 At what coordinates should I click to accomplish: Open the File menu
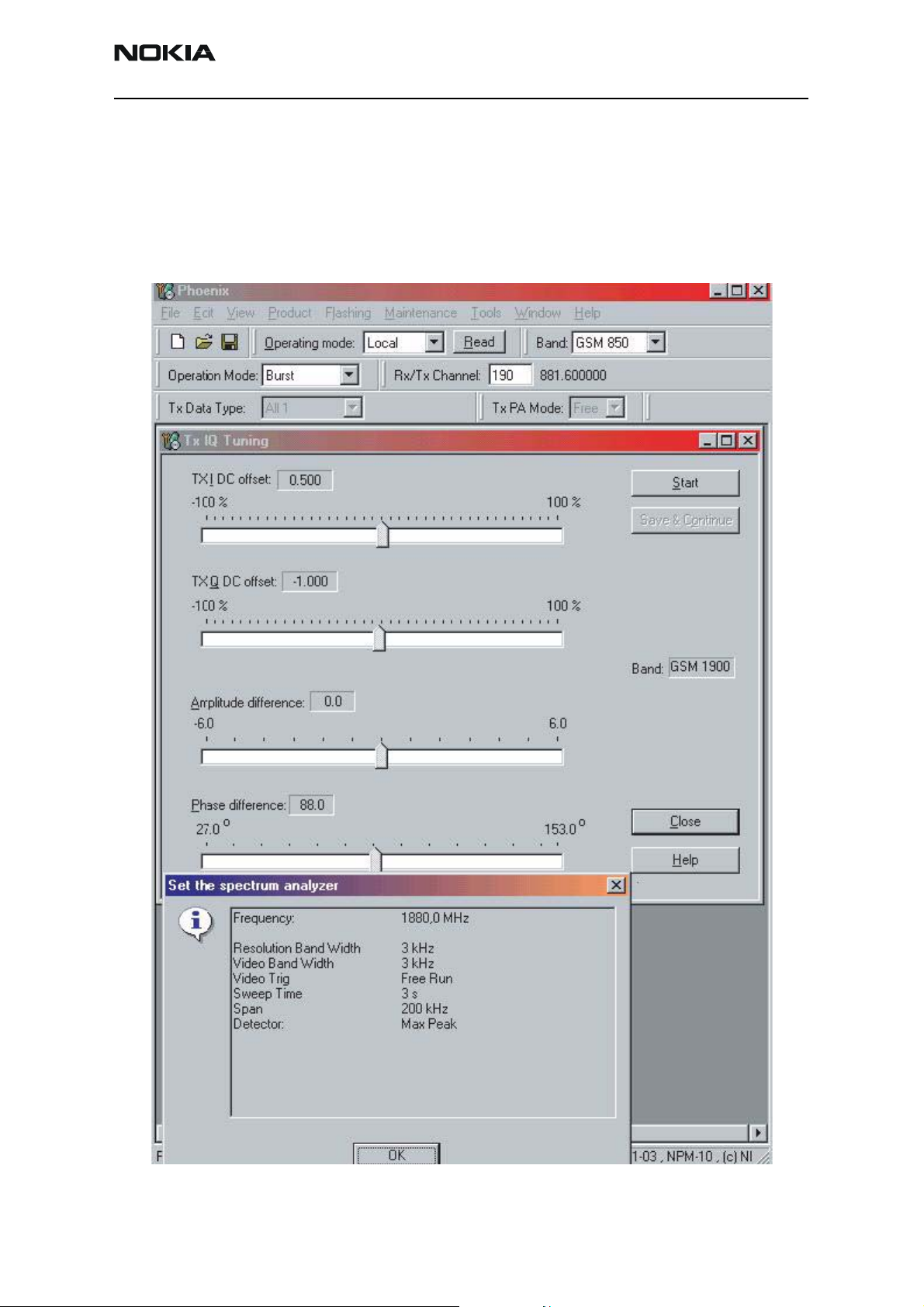point(171,313)
